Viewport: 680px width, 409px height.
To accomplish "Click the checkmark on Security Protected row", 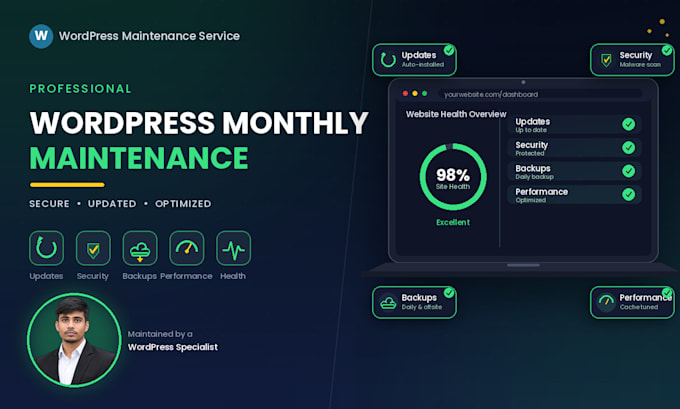I will (628, 148).
